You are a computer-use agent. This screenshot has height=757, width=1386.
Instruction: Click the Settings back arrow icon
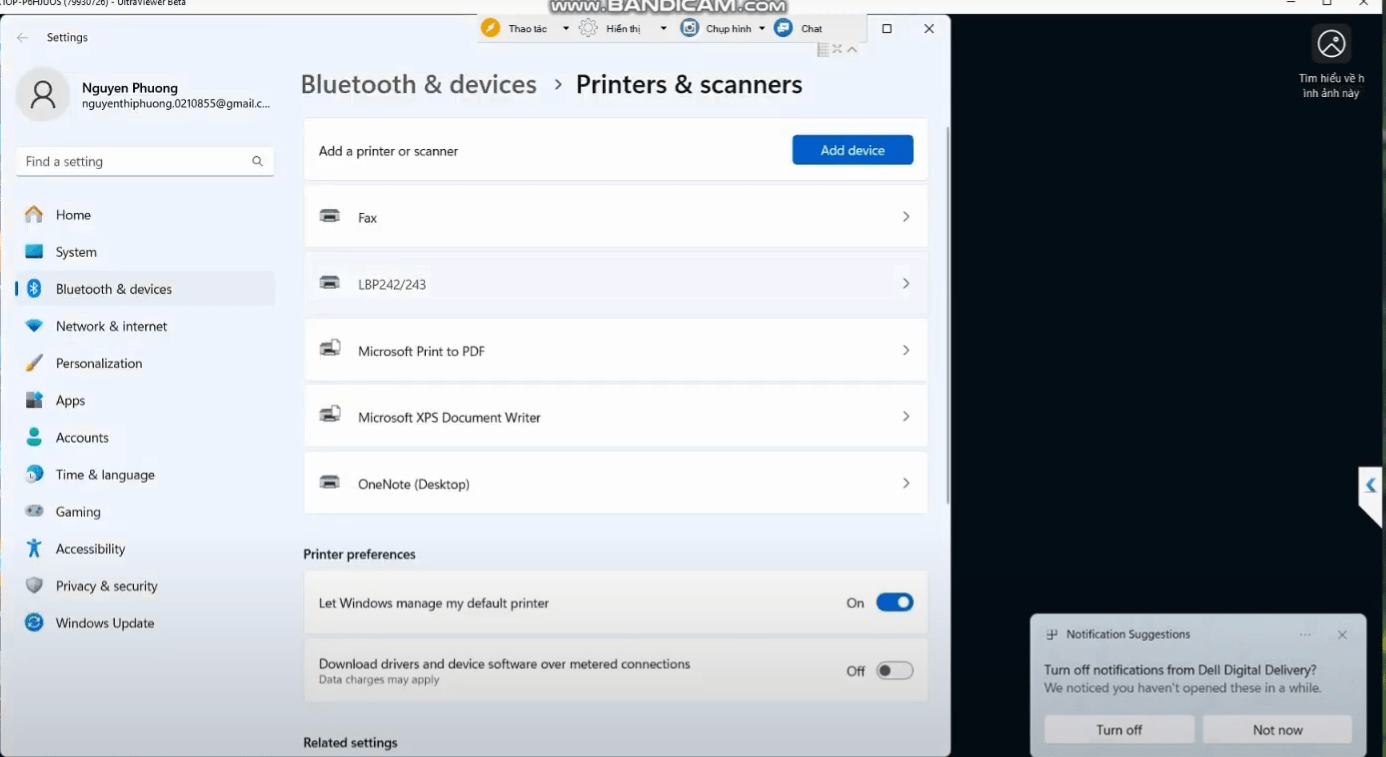coord(22,38)
